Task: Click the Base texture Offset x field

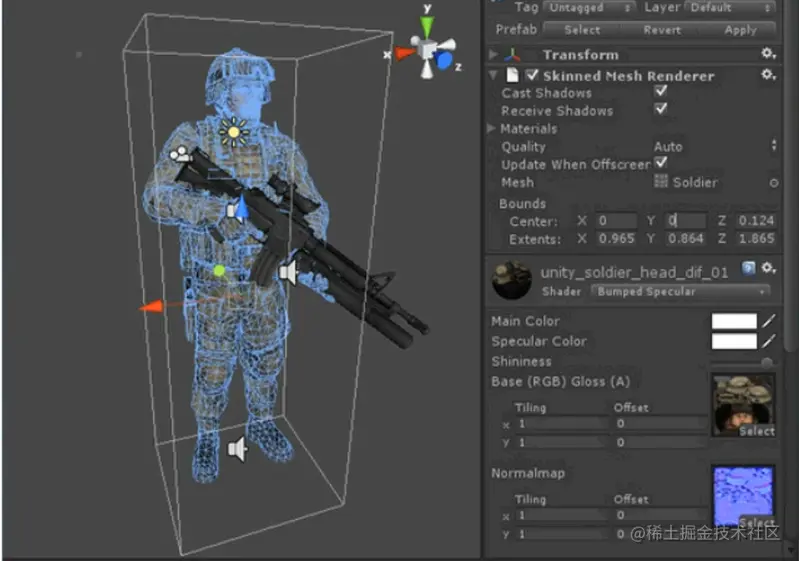Action: tap(661, 424)
